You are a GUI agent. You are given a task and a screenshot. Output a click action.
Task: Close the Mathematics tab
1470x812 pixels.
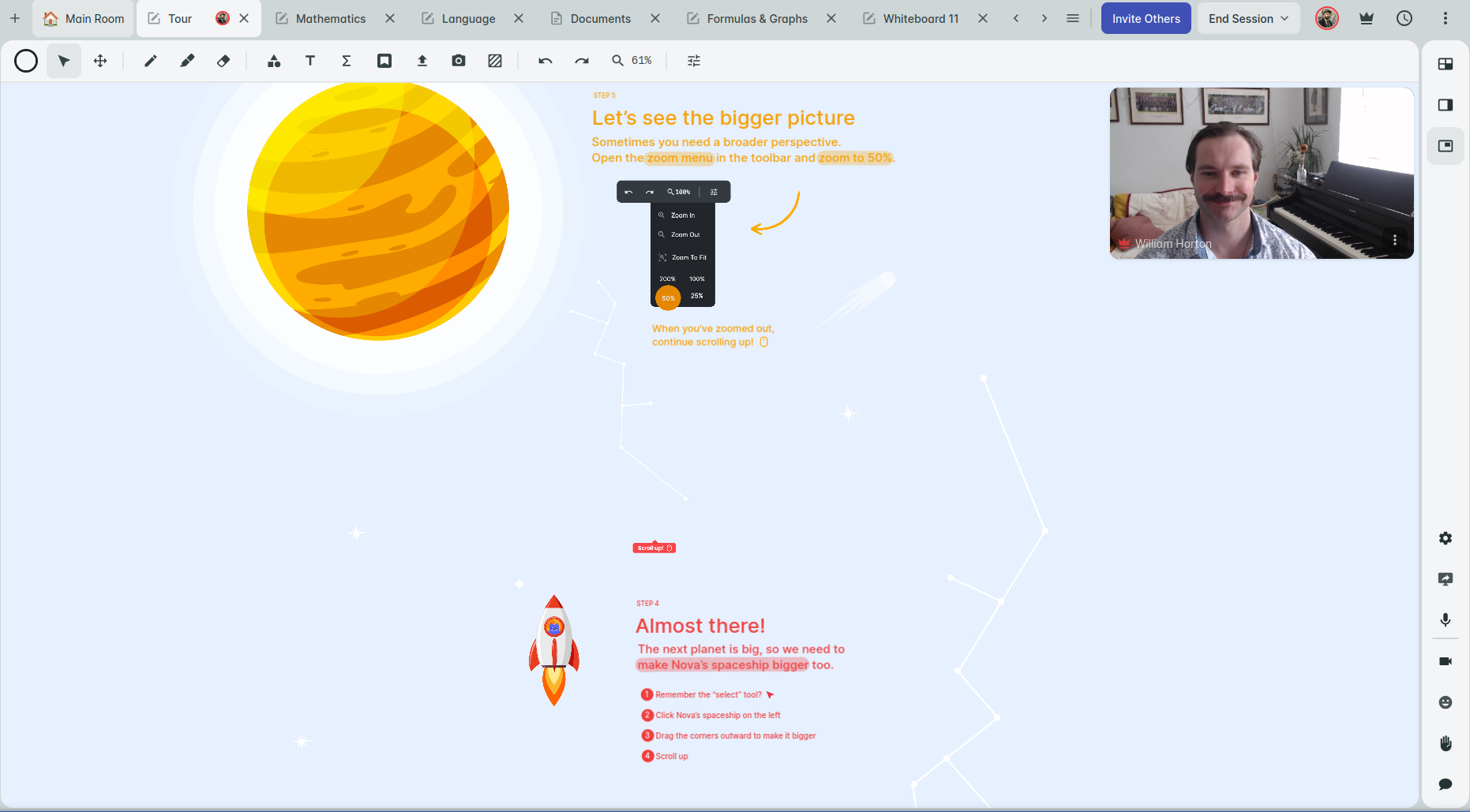click(x=390, y=18)
